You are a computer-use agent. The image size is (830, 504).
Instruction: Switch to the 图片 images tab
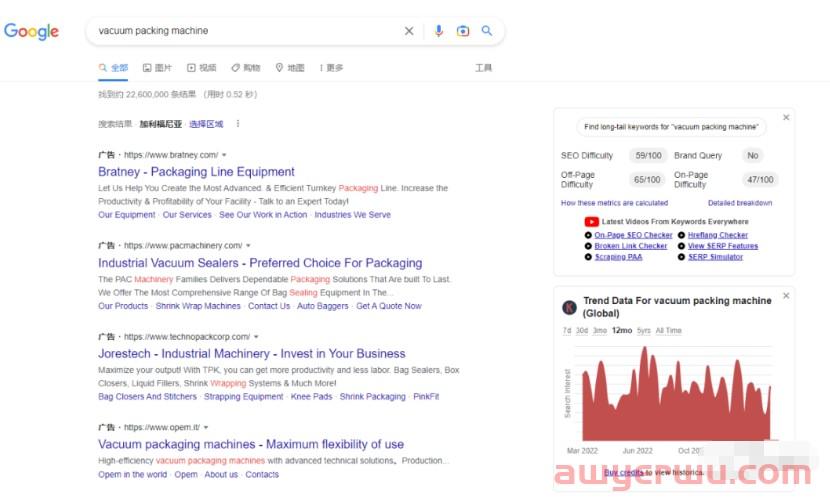coord(157,68)
